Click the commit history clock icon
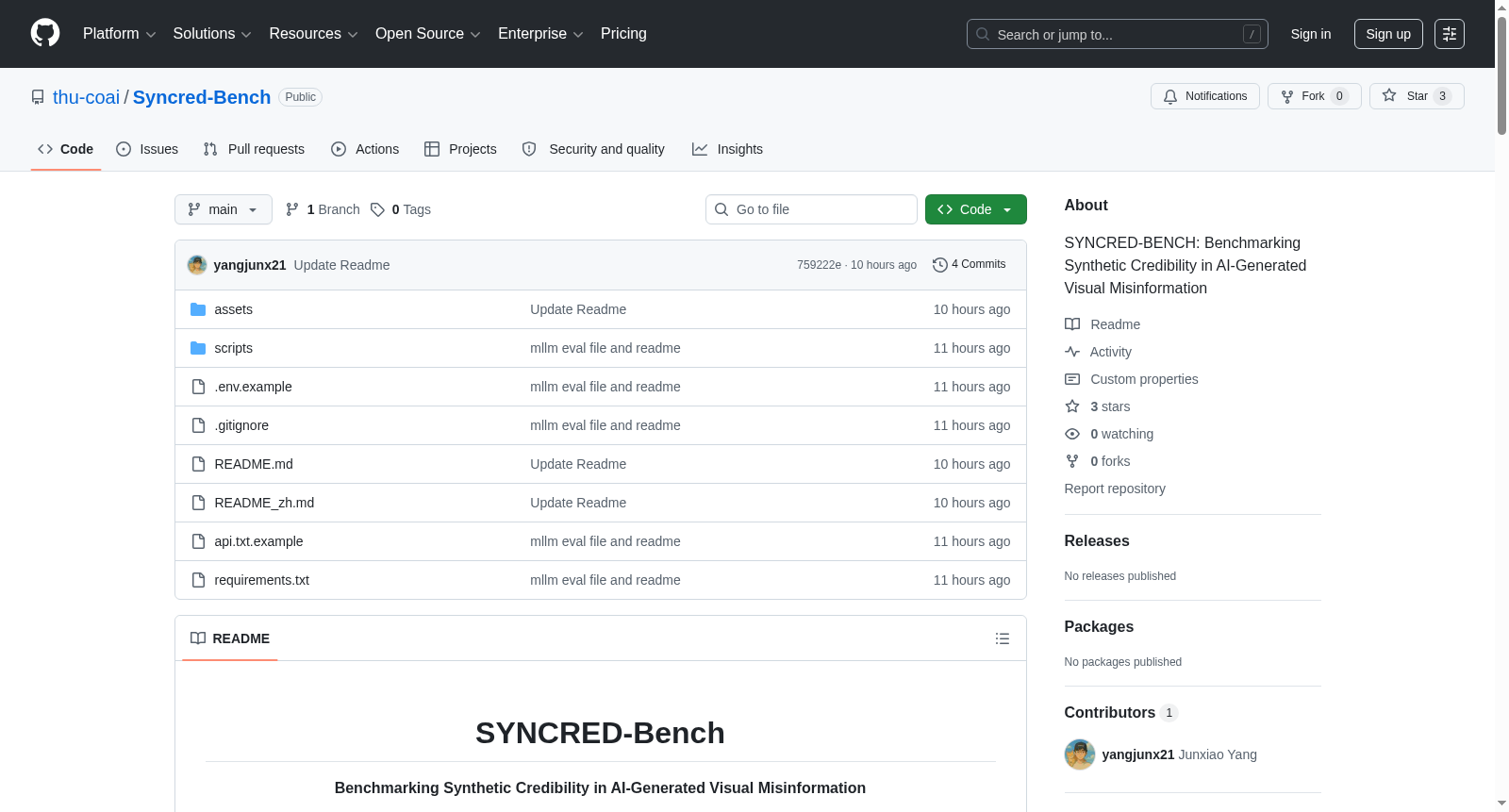Image resolution: width=1509 pixels, height=812 pixels. click(x=940, y=265)
